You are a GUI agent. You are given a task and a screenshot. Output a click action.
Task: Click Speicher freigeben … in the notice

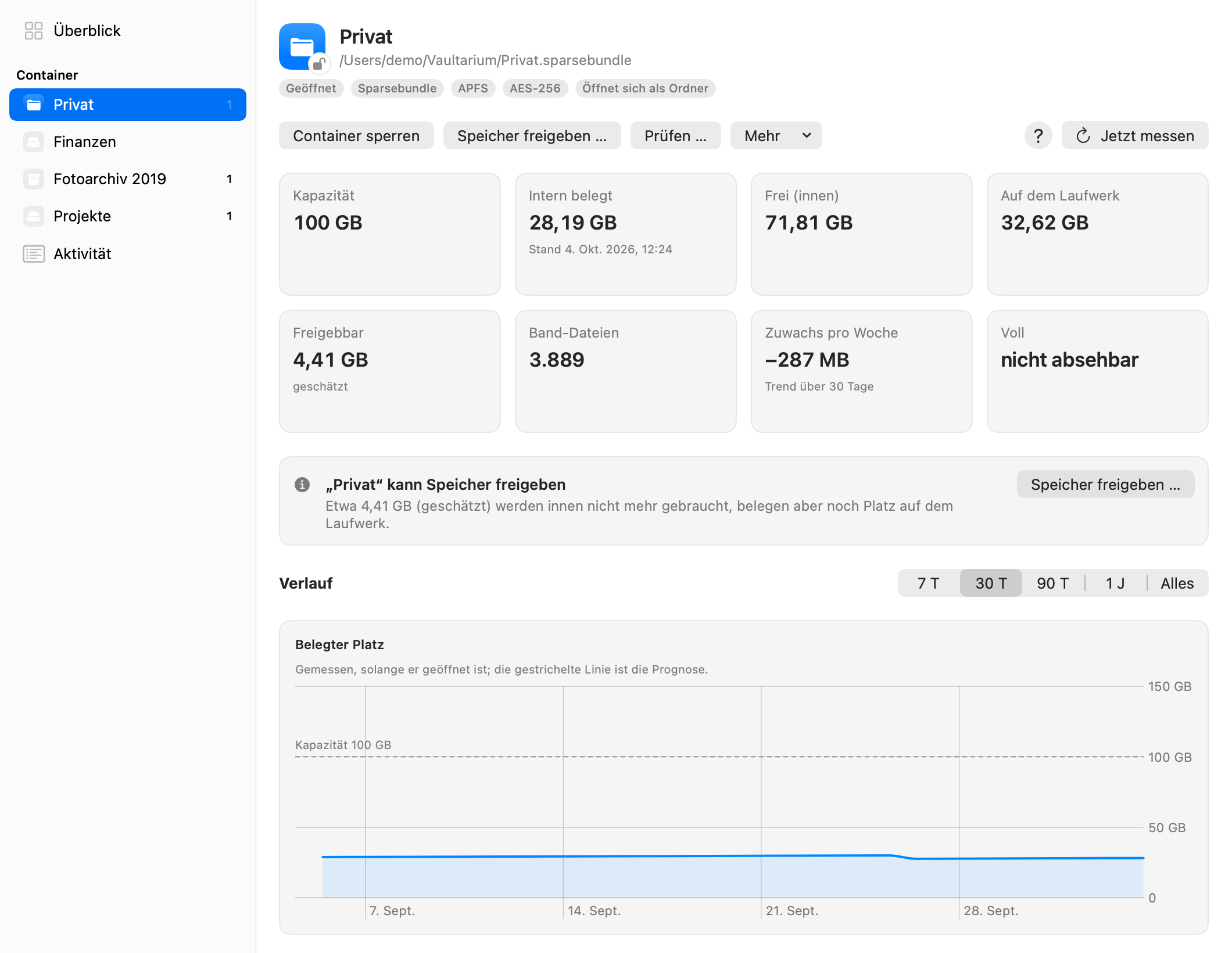pos(1105,485)
